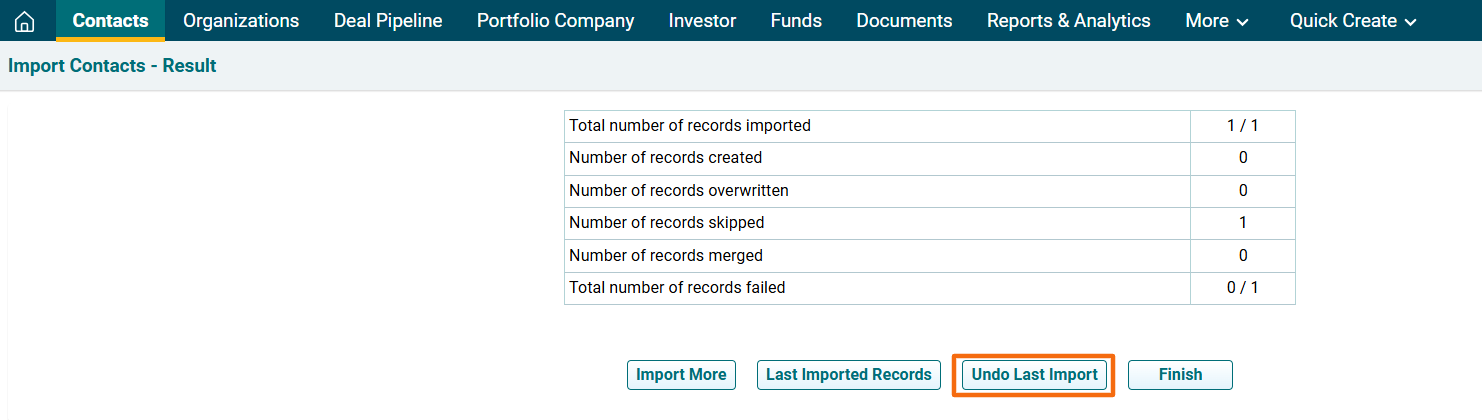Click the Number of records skipped label

[x=666, y=223]
